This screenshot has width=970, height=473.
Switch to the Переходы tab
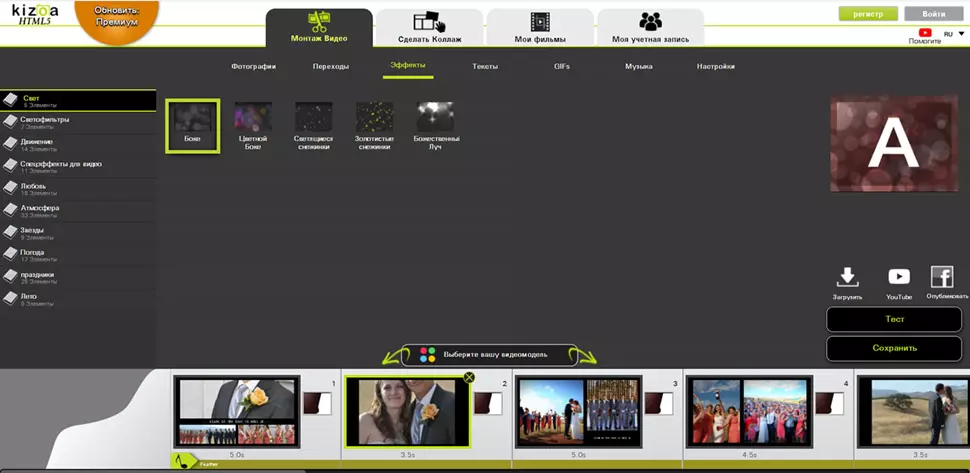point(330,66)
